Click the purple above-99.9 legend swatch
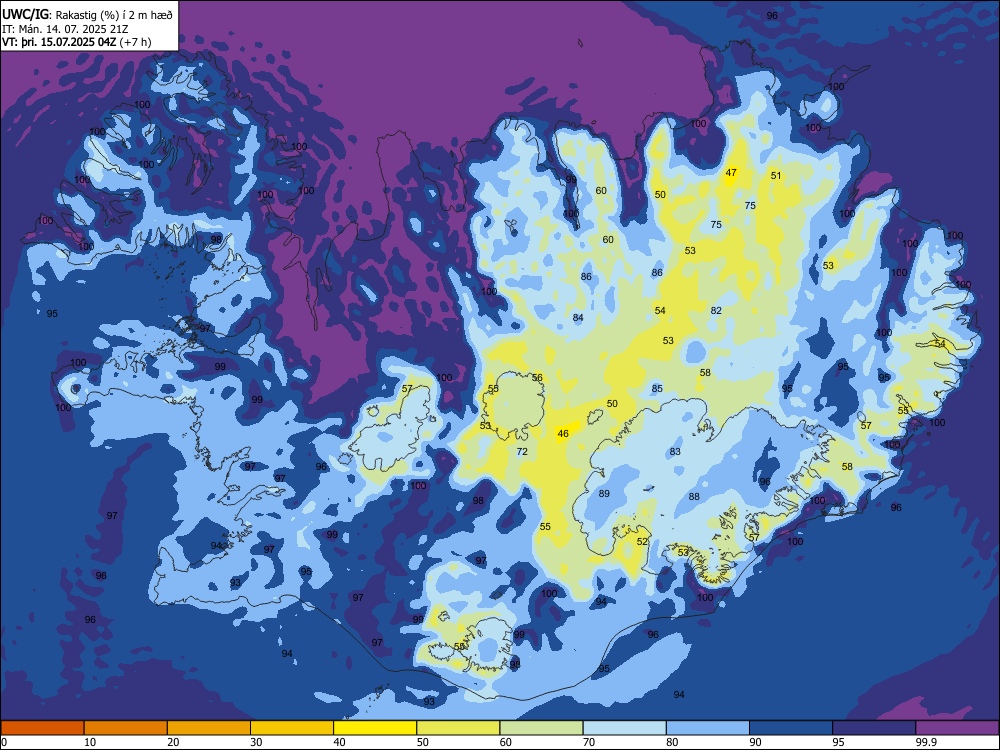 (x=957, y=728)
